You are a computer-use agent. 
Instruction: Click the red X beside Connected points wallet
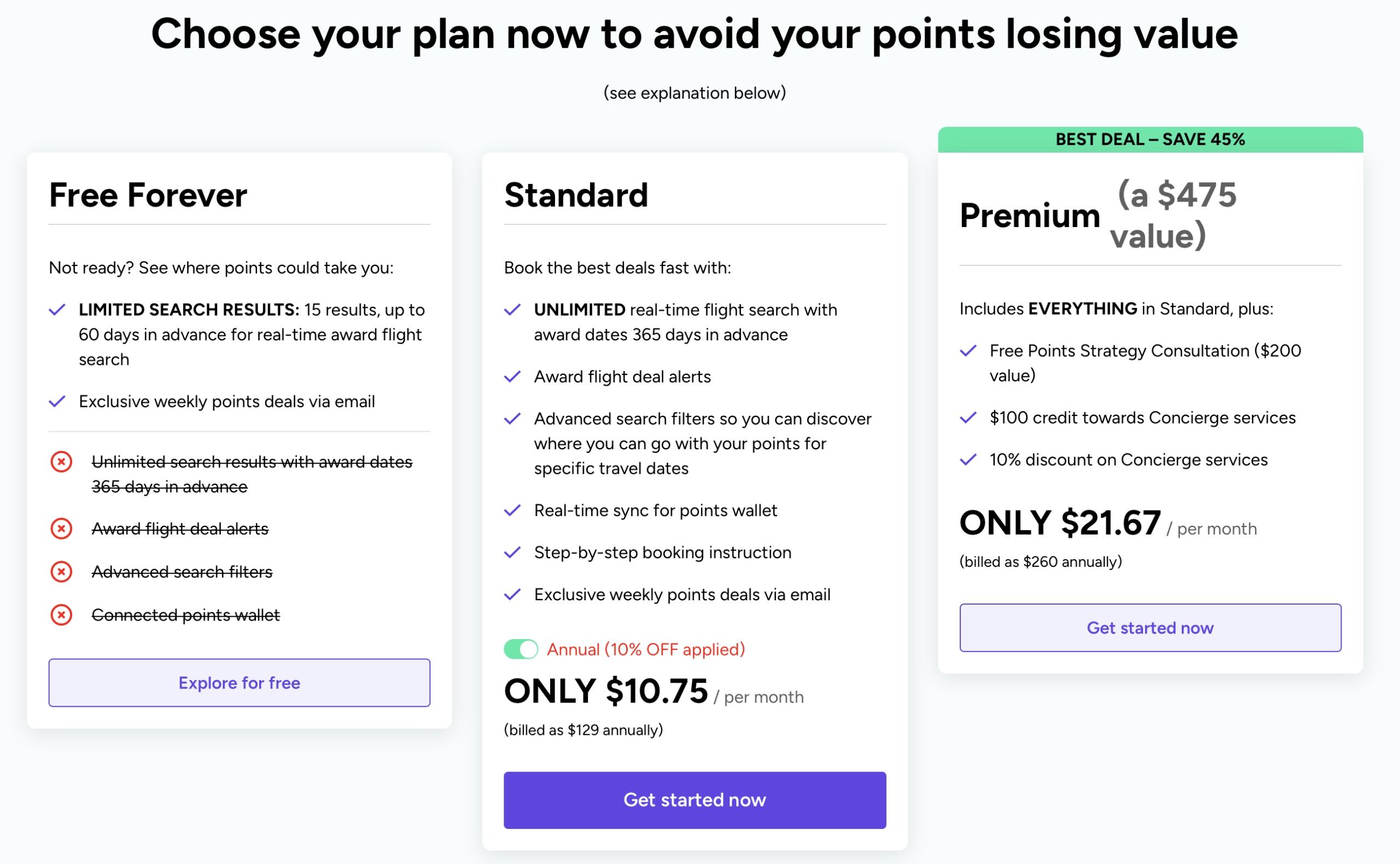point(61,615)
